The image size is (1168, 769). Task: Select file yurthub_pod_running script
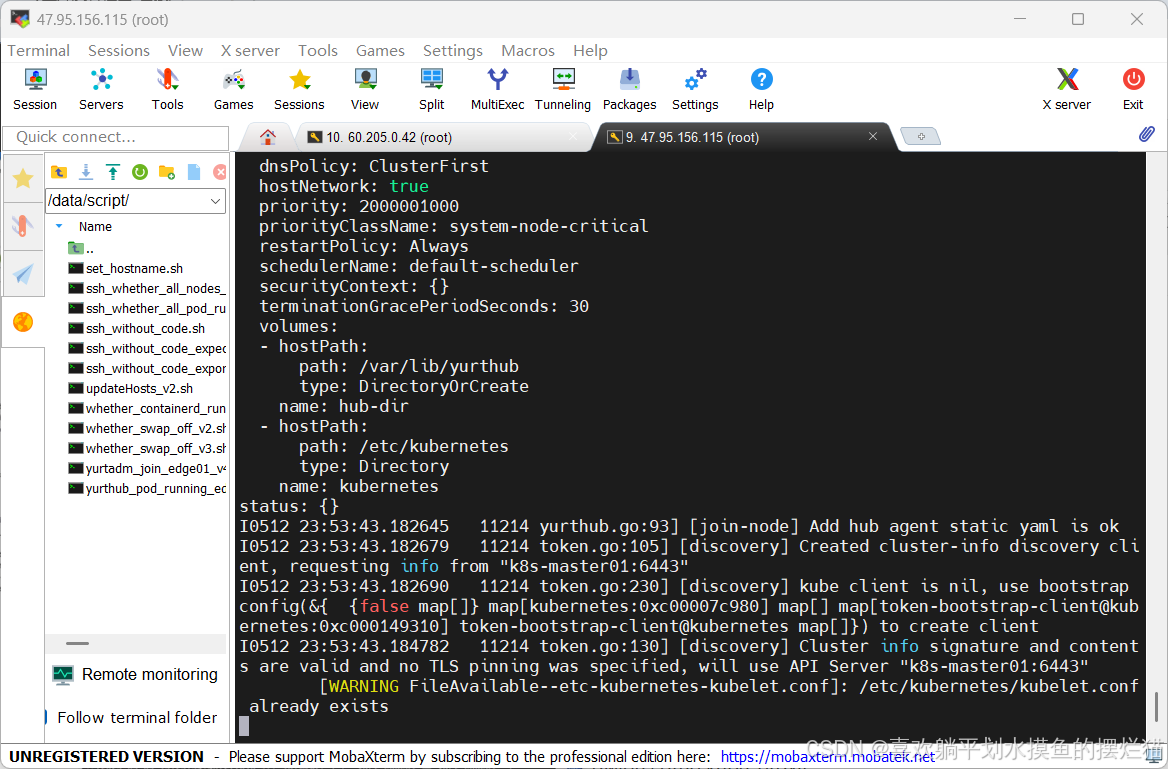[x=147, y=489]
